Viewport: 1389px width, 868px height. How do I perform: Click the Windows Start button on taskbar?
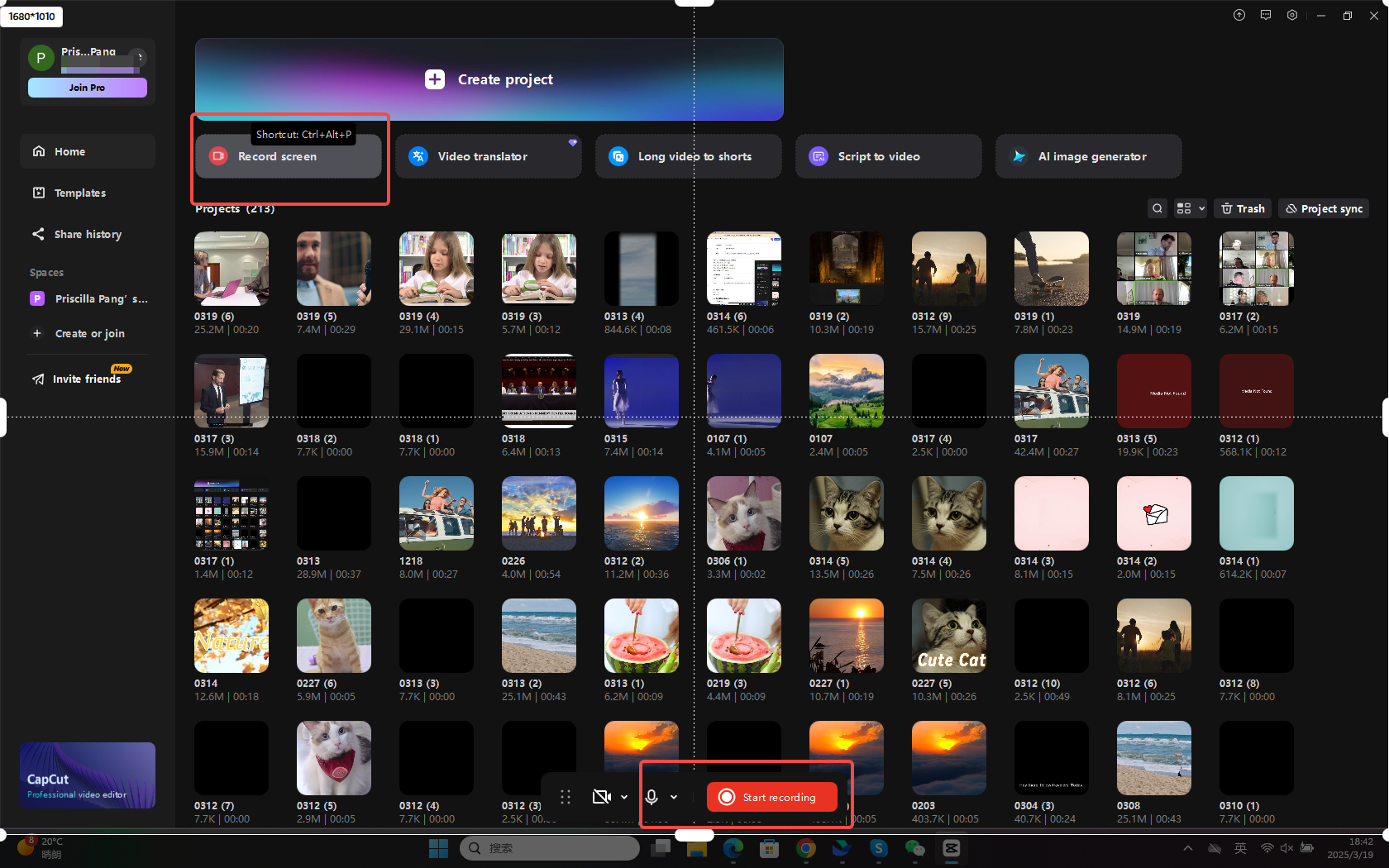(x=438, y=848)
